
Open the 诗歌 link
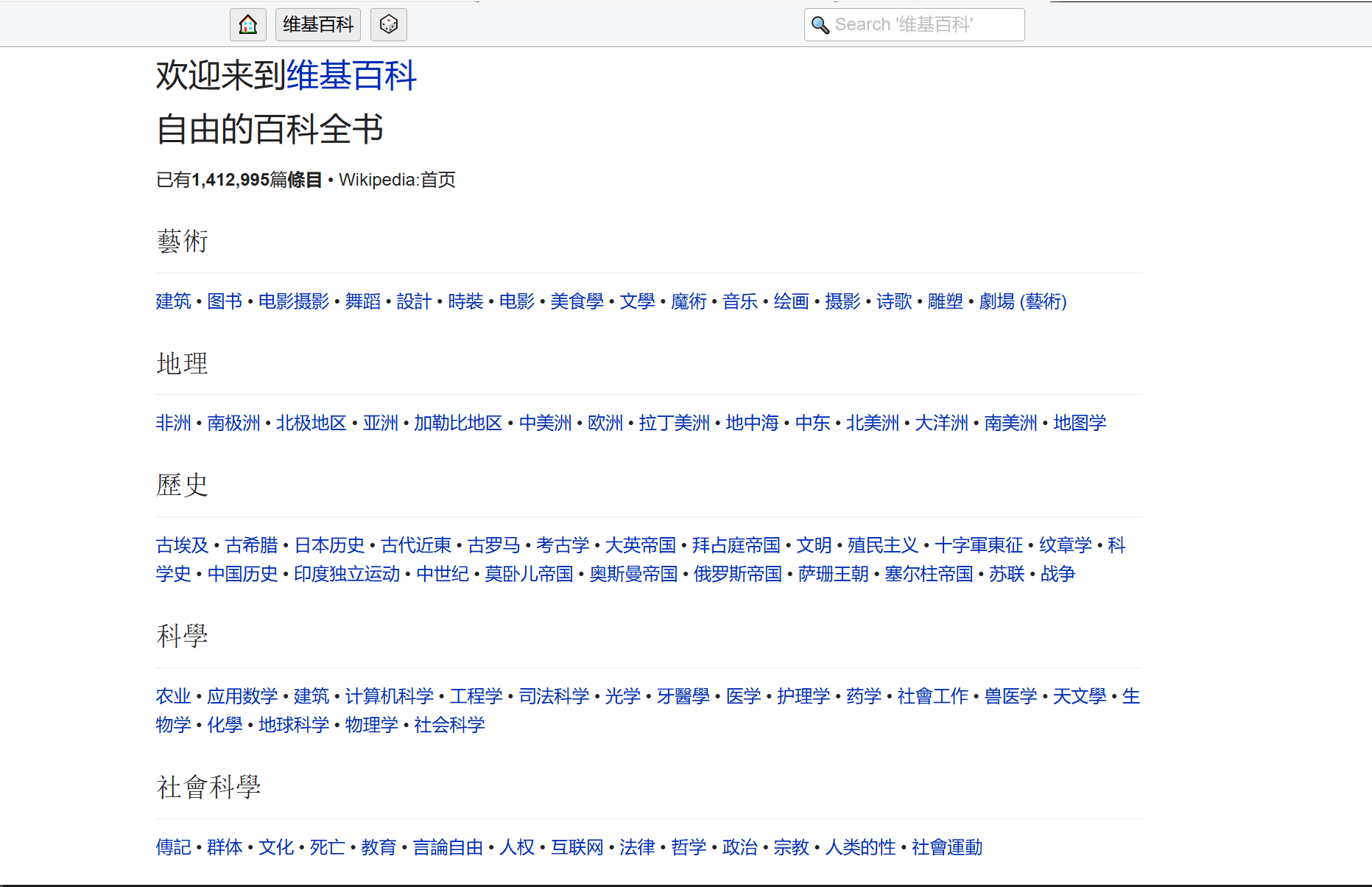point(894,301)
